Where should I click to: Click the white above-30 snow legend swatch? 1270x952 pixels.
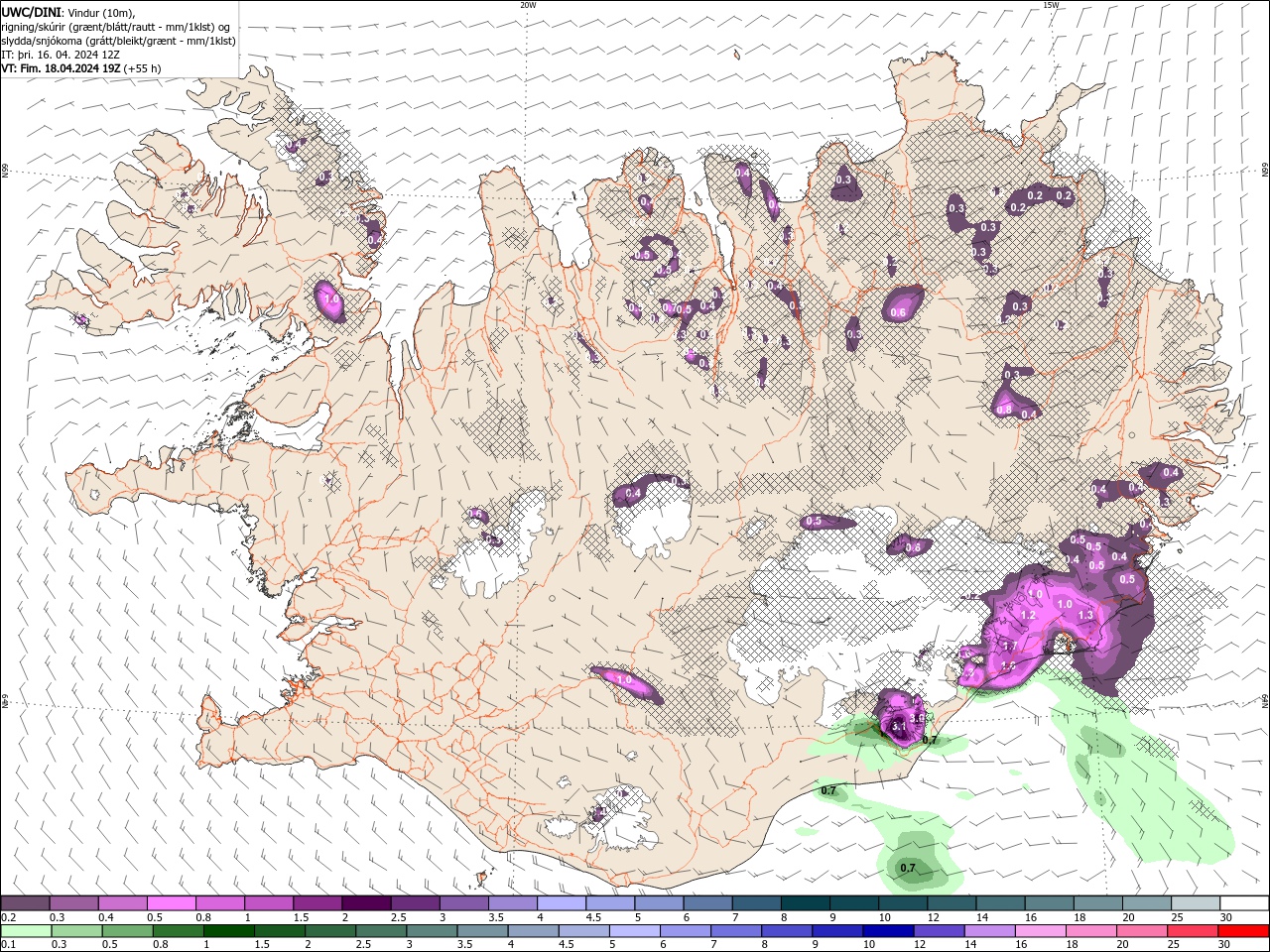pos(1243,903)
